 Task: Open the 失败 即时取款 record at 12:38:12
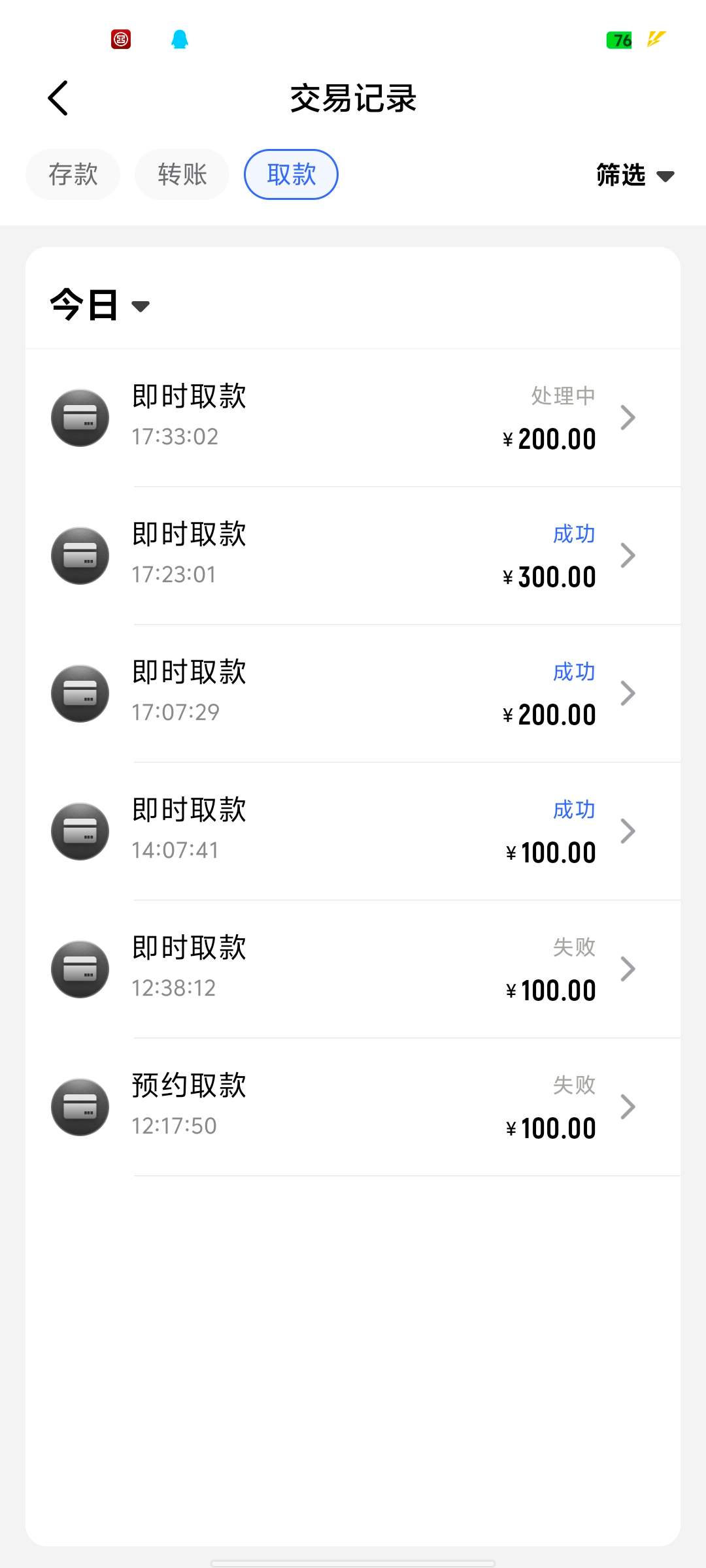coord(353,970)
